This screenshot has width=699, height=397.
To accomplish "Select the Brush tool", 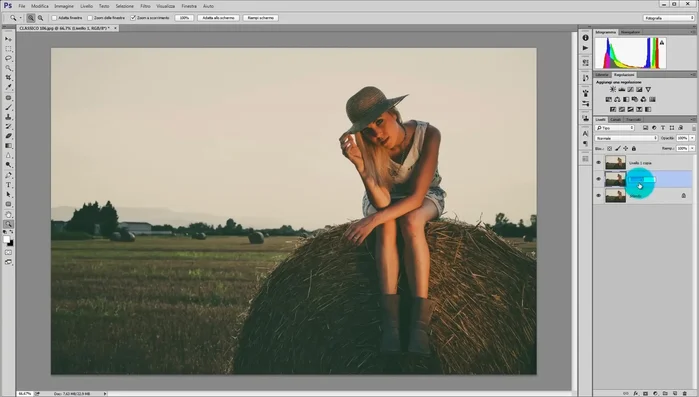I will point(8,107).
